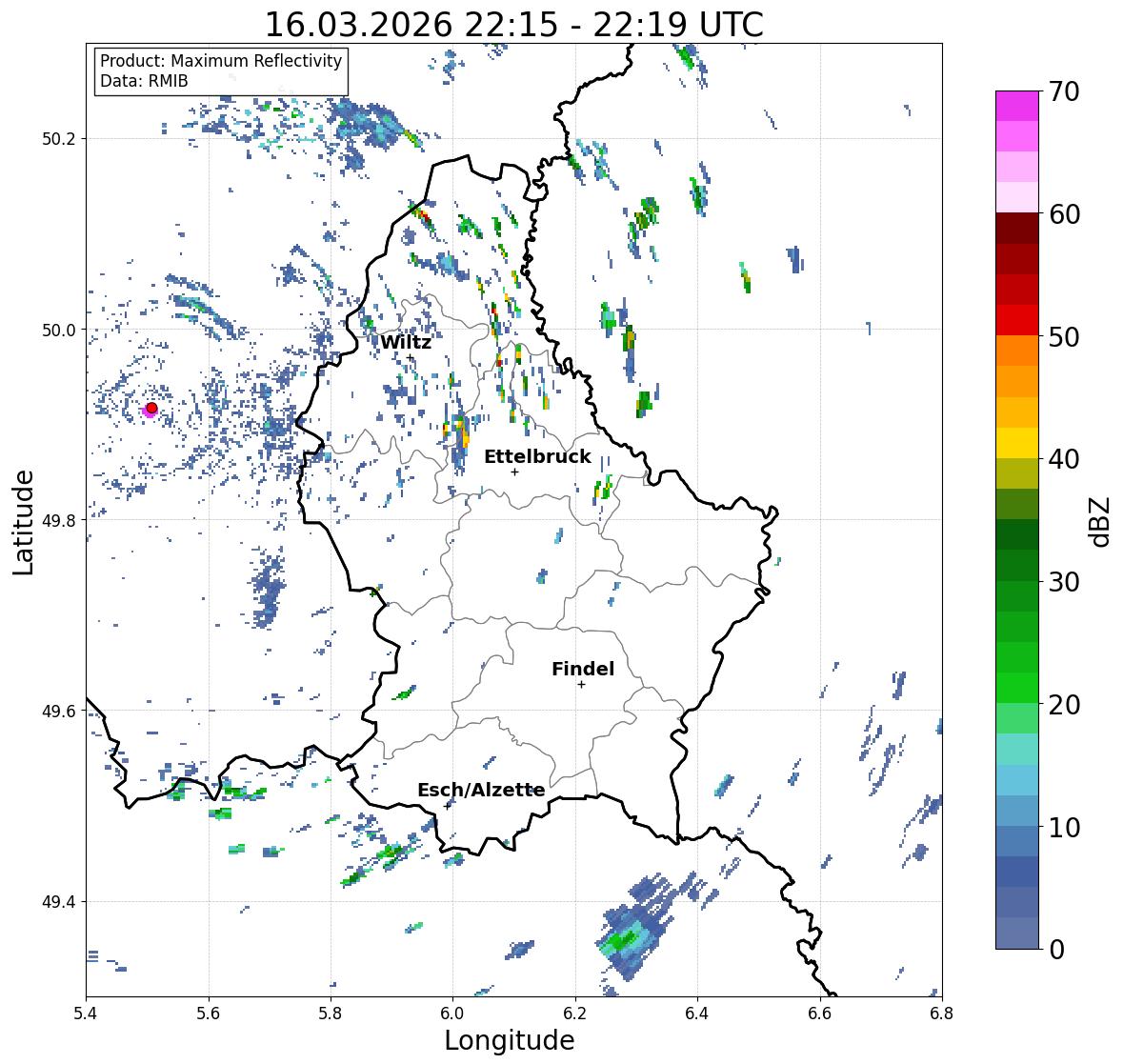1123x1064 pixels.
Task: Click the 50.2 latitude tick label
Action: 59,139
